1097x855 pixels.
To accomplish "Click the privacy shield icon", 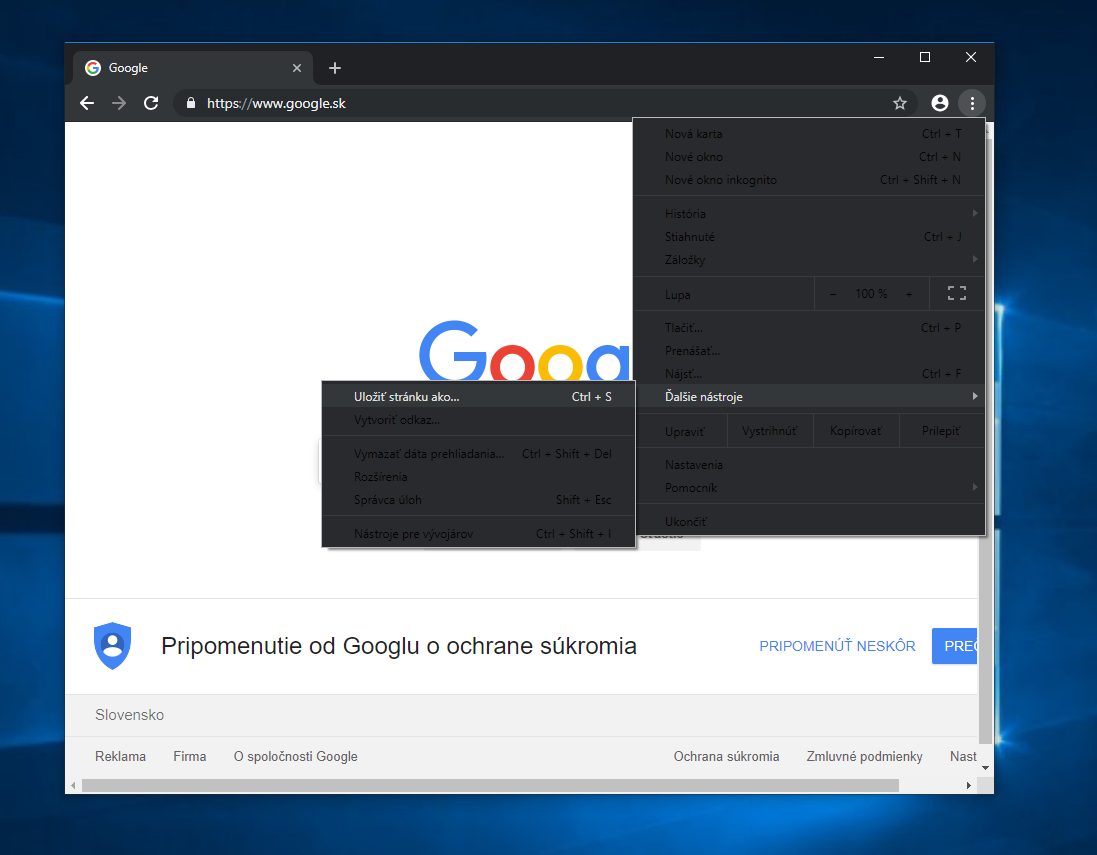I will tap(113, 646).
